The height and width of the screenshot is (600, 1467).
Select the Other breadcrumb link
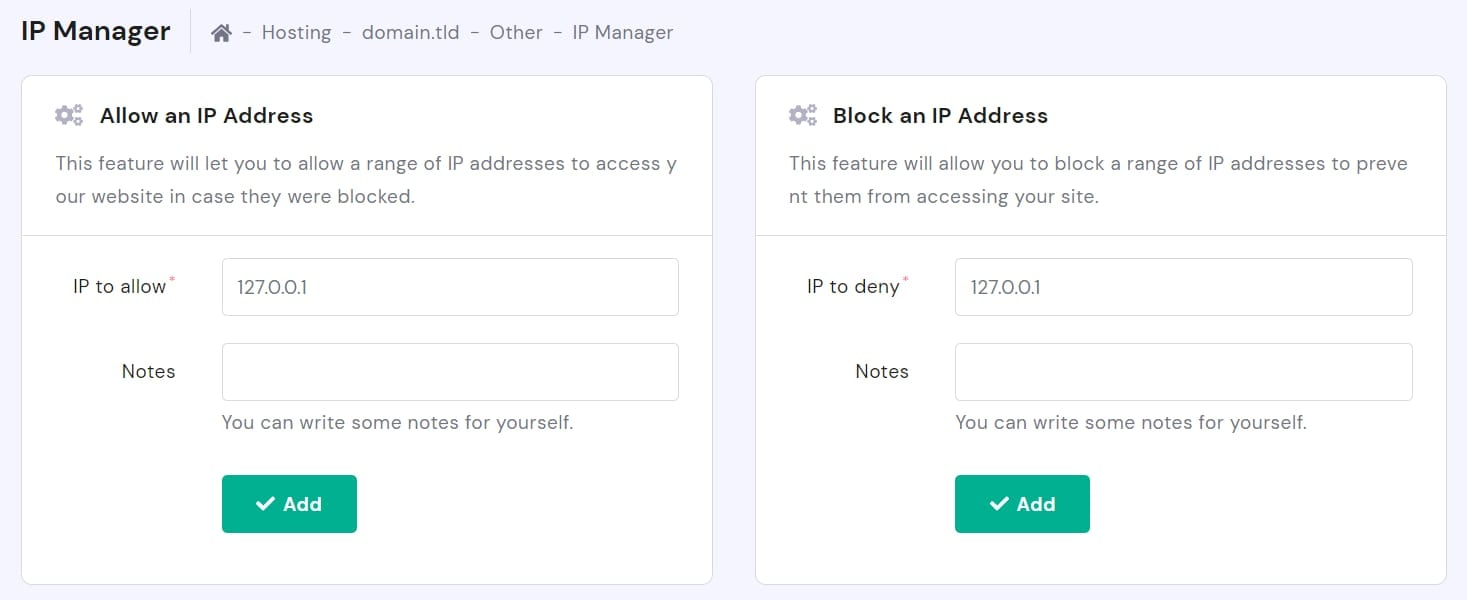click(x=516, y=33)
